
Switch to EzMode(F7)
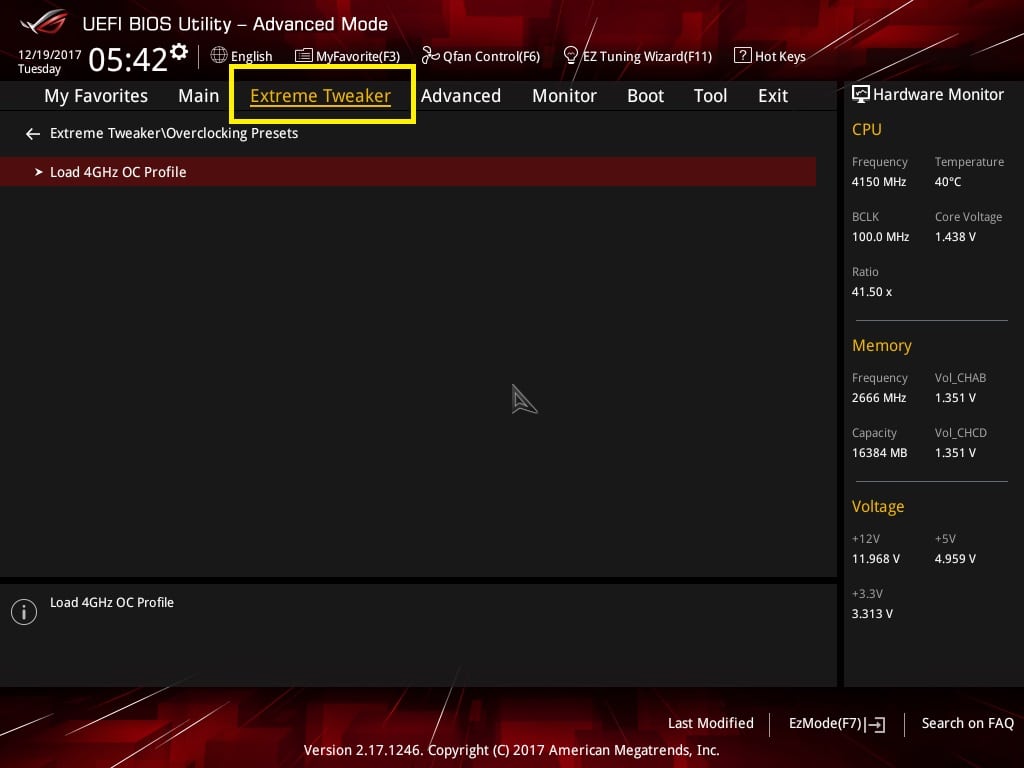pyautogui.click(x=825, y=723)
